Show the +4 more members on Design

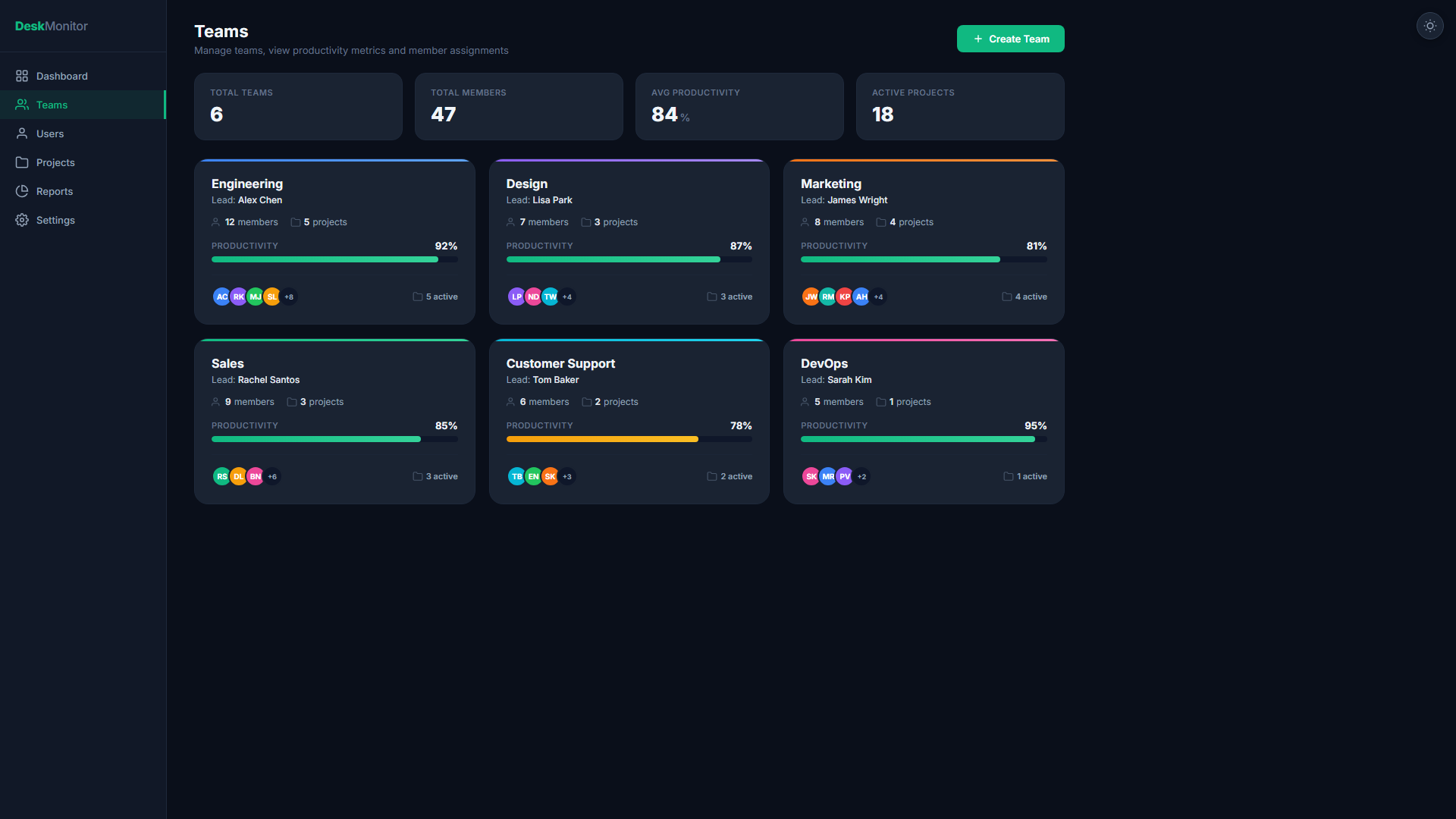pyautogui.click(x=567, y=297)
